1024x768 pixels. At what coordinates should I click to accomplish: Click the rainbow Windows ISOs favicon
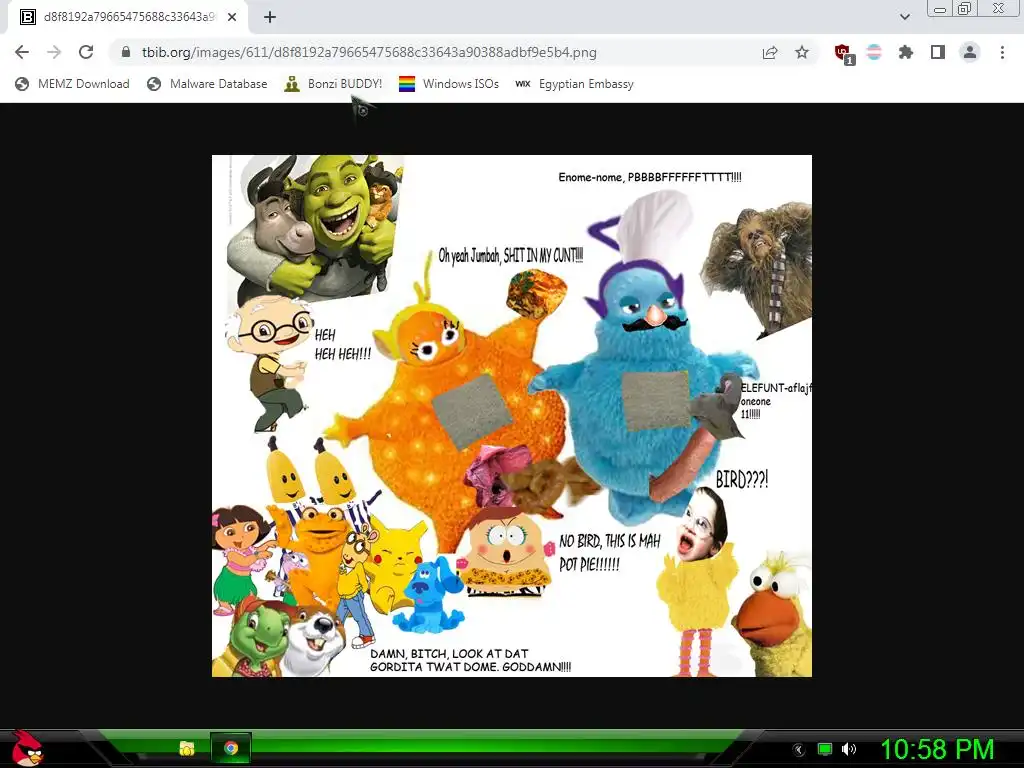407,84
